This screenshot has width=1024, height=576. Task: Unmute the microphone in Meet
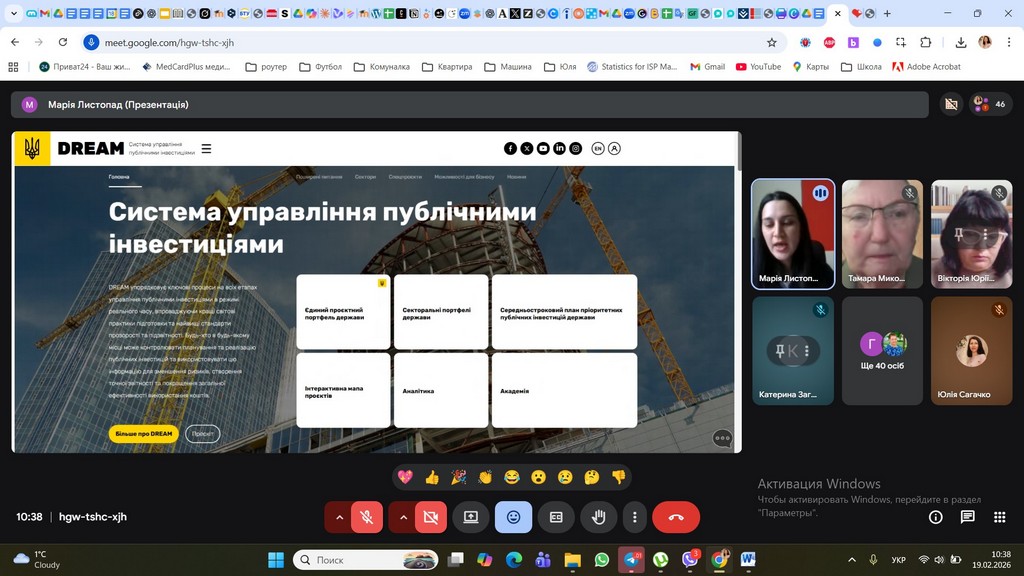[367, 517]
